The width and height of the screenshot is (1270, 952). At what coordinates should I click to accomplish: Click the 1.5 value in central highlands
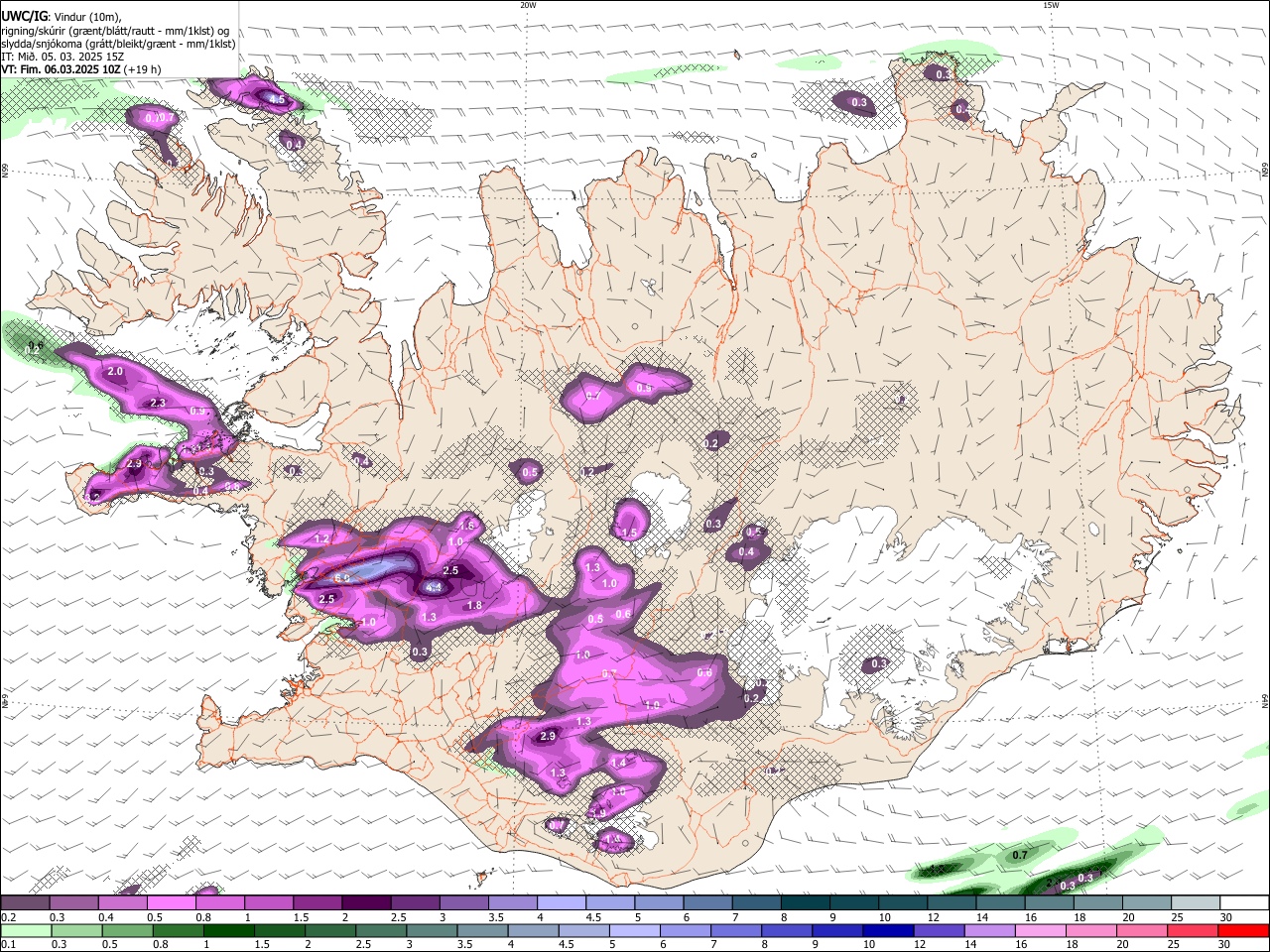click(628, 533)
